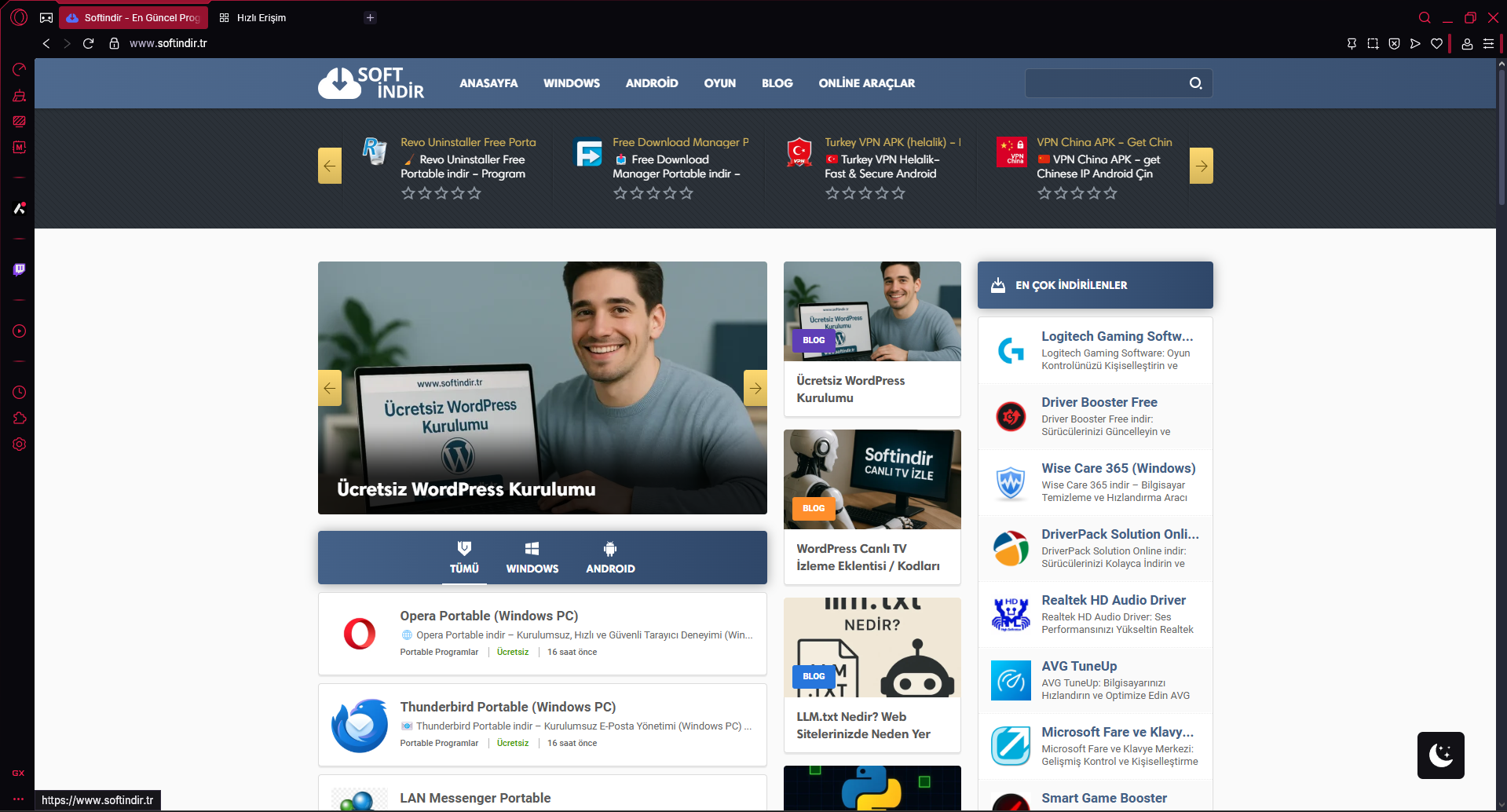Click the Softindir CANLI TV İZLE blog thumbnail
The height and width of the screenshot is (812, 1507).
tap(872, 479)
